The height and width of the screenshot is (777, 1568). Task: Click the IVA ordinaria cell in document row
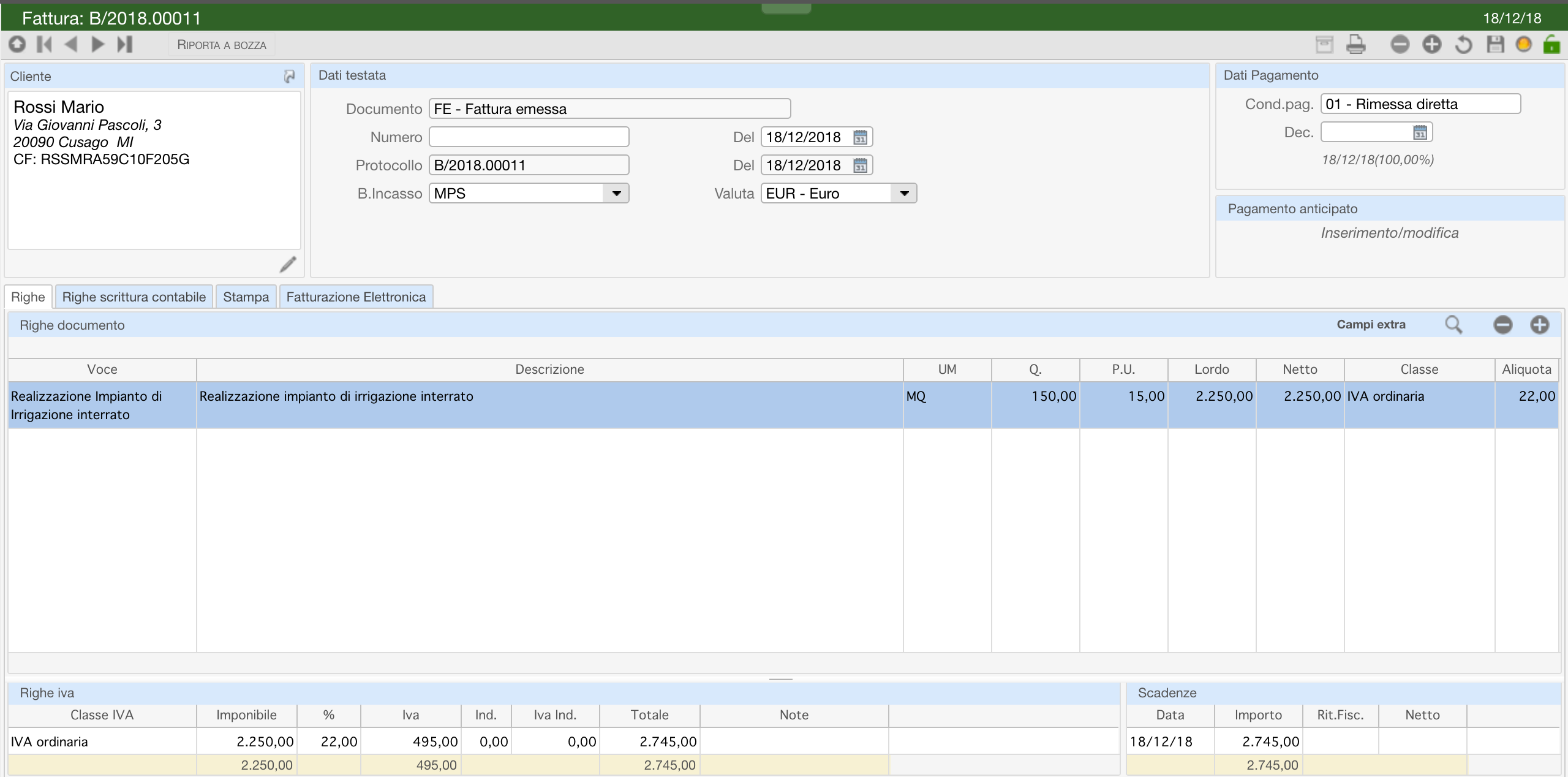[1419, 405]
